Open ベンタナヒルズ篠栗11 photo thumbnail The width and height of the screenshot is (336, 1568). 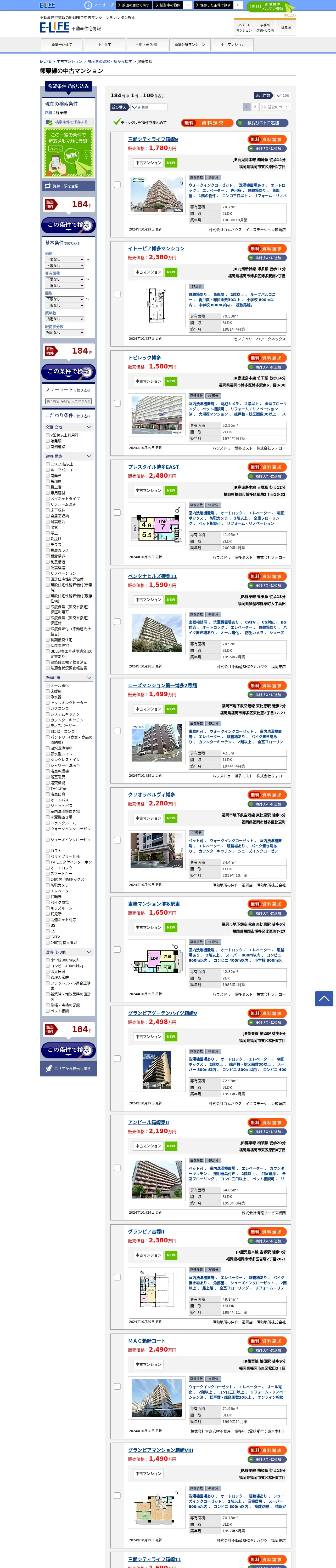click(157, 632)
